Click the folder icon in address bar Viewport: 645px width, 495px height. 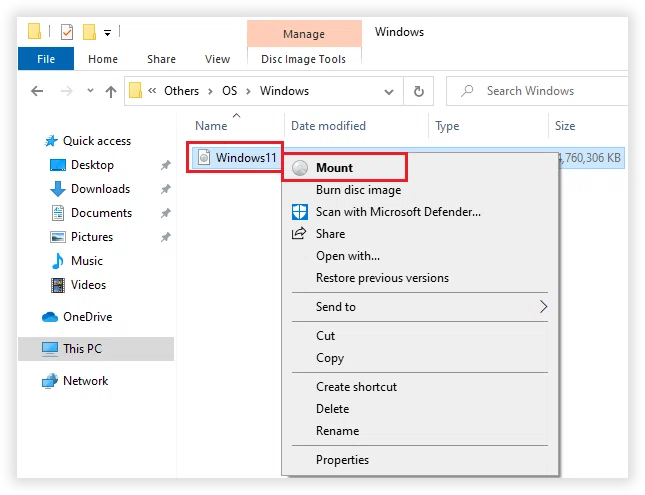pyautogui.click(x=135, y=90)
